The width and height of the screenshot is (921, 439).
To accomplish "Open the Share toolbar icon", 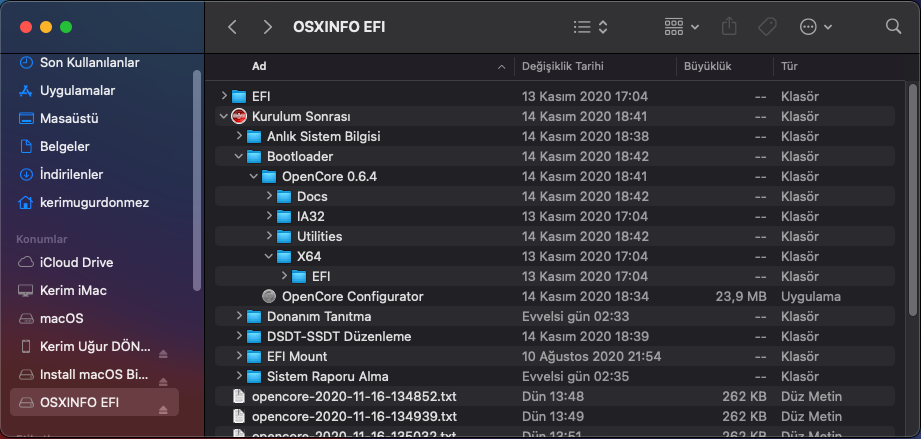I will (x=729, y=27).
